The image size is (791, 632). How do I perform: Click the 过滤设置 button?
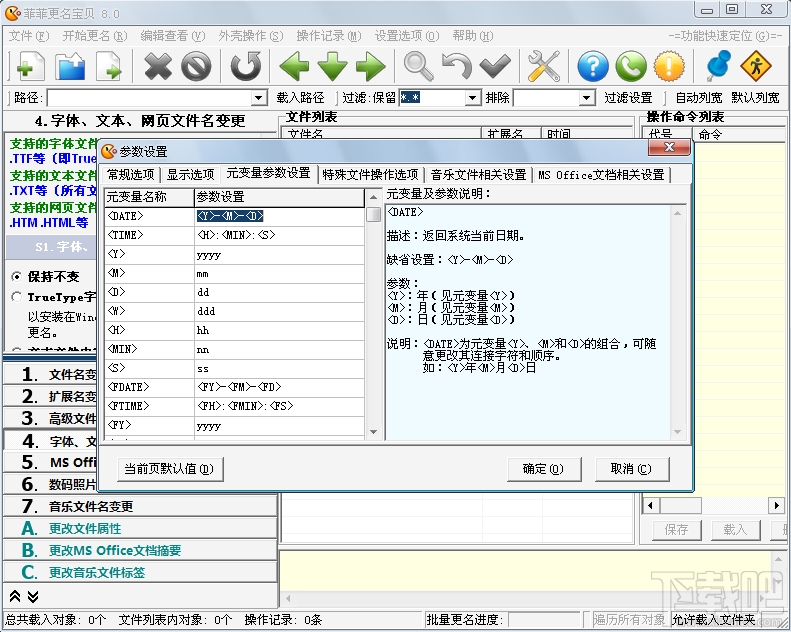(x=629, y=97)
